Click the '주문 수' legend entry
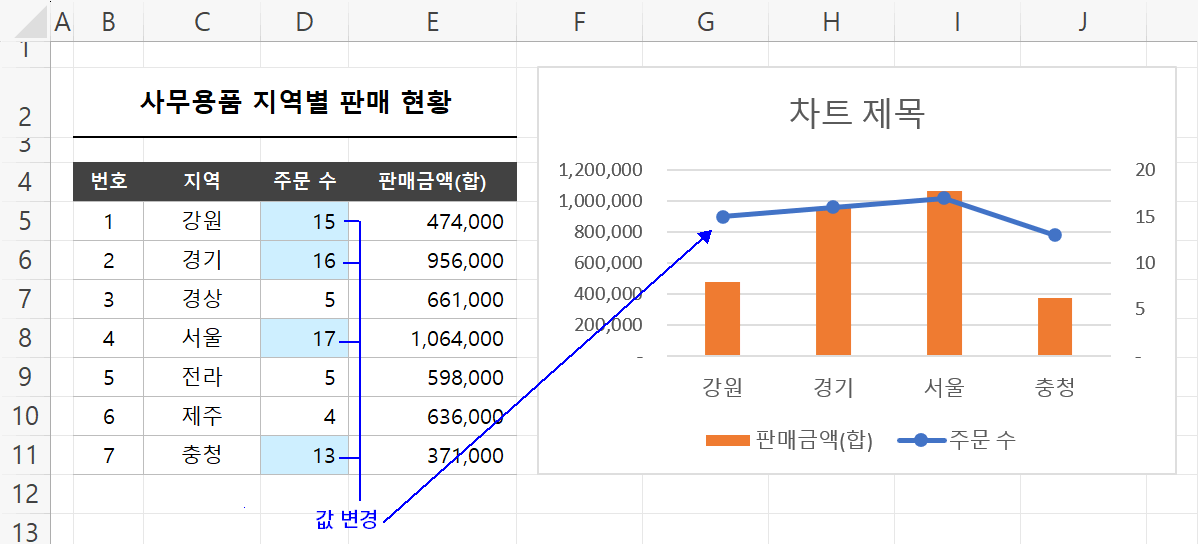This screenshot has height=544, width=1198. tap(955, 440)
